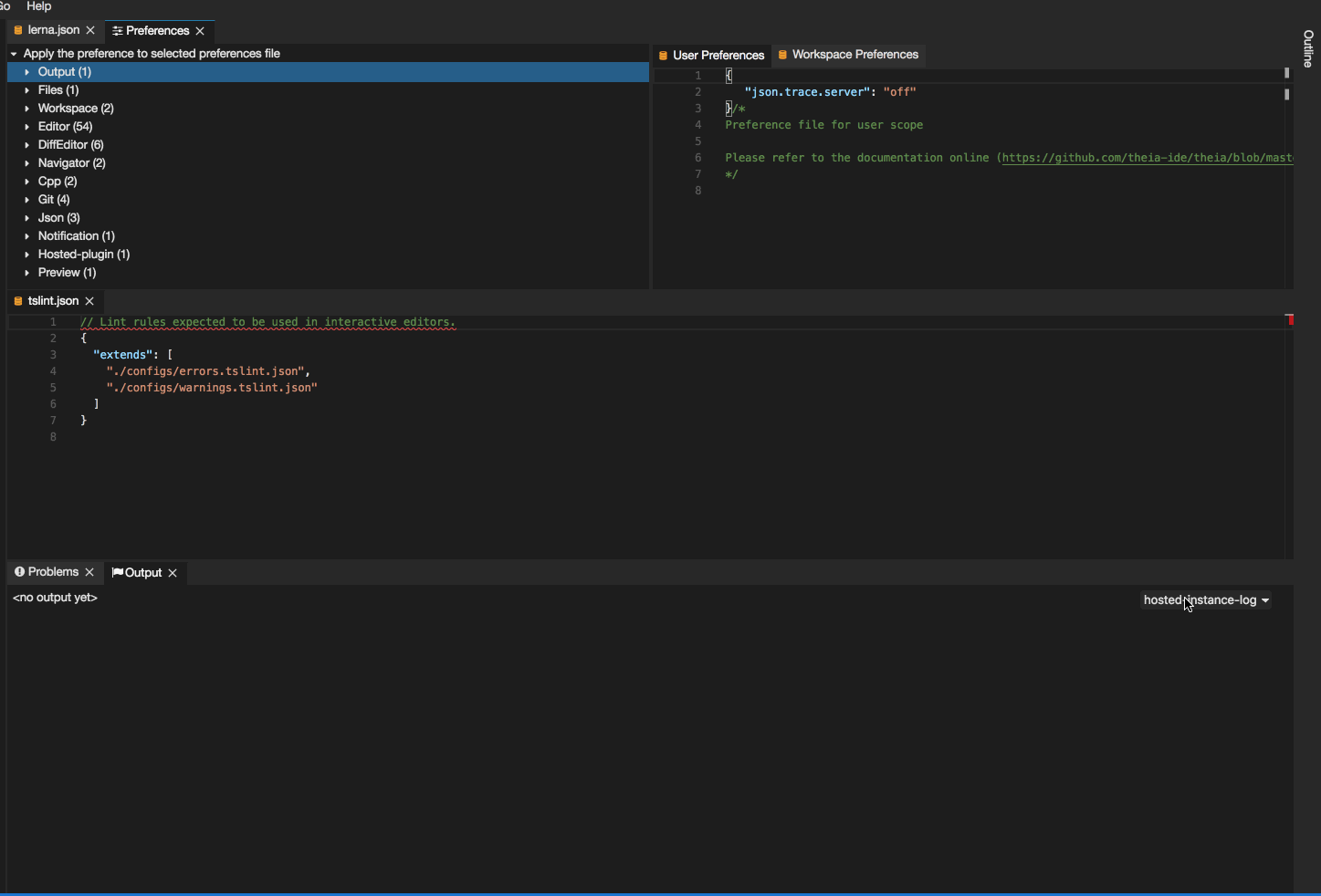The height and width of the screenshot is (896, 1321).
Task: Expand the Git (4) preferences section
Action: (x=26, y=199)
